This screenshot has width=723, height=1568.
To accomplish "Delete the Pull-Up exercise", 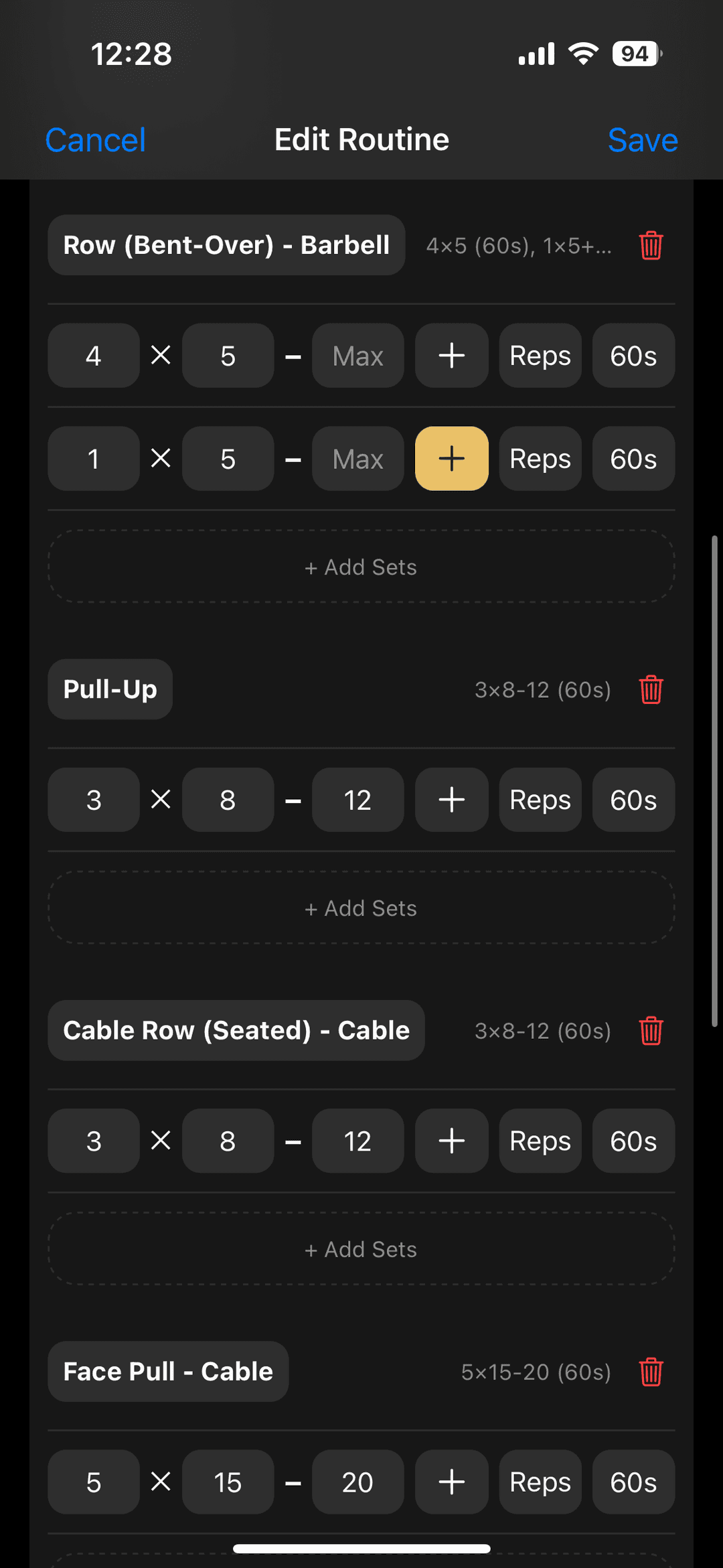I will click(x=650, y=689).
